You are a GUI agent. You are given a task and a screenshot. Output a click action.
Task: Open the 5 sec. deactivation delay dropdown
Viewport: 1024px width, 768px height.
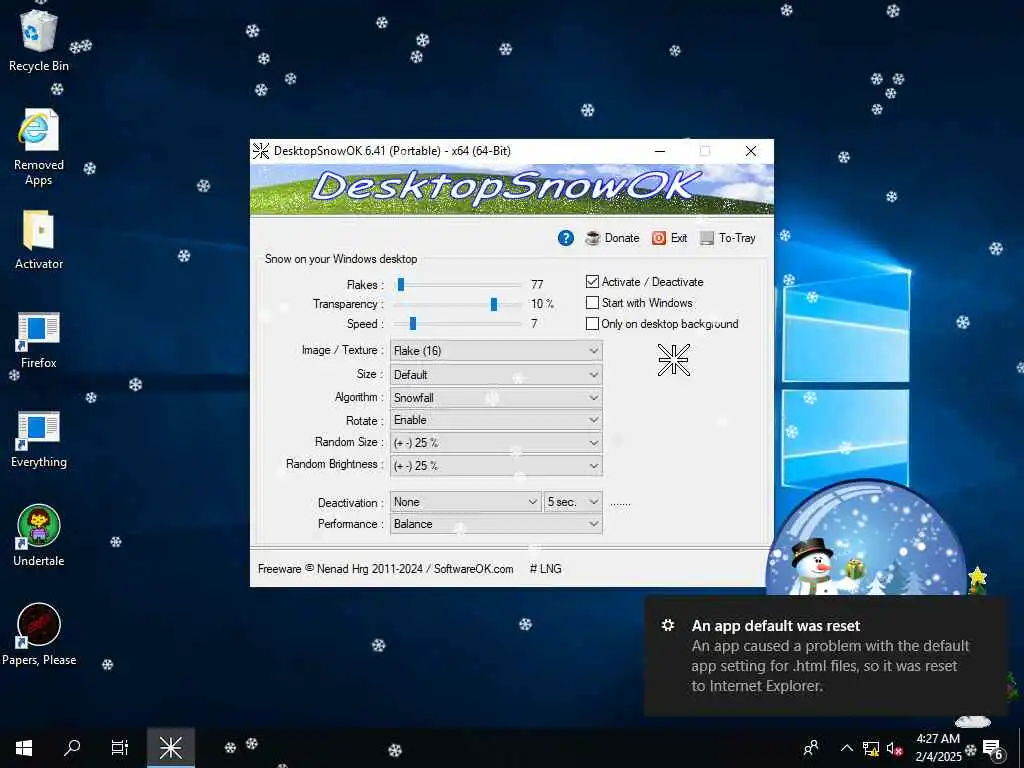click(x=573, y=502)
